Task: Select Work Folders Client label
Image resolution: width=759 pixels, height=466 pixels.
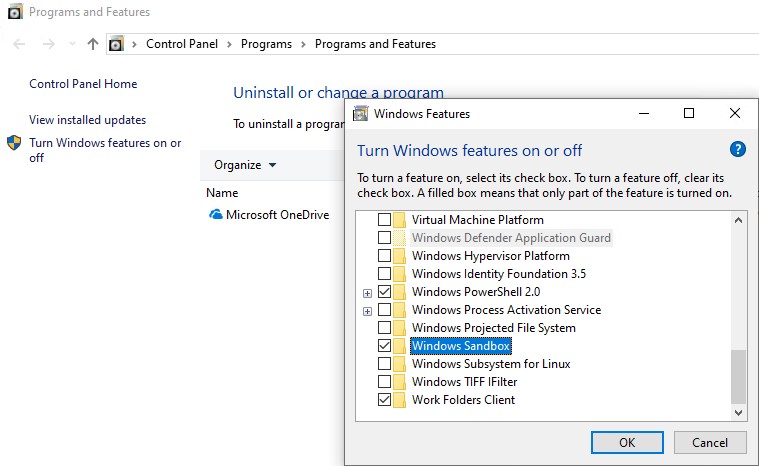Action: [463, 400]
